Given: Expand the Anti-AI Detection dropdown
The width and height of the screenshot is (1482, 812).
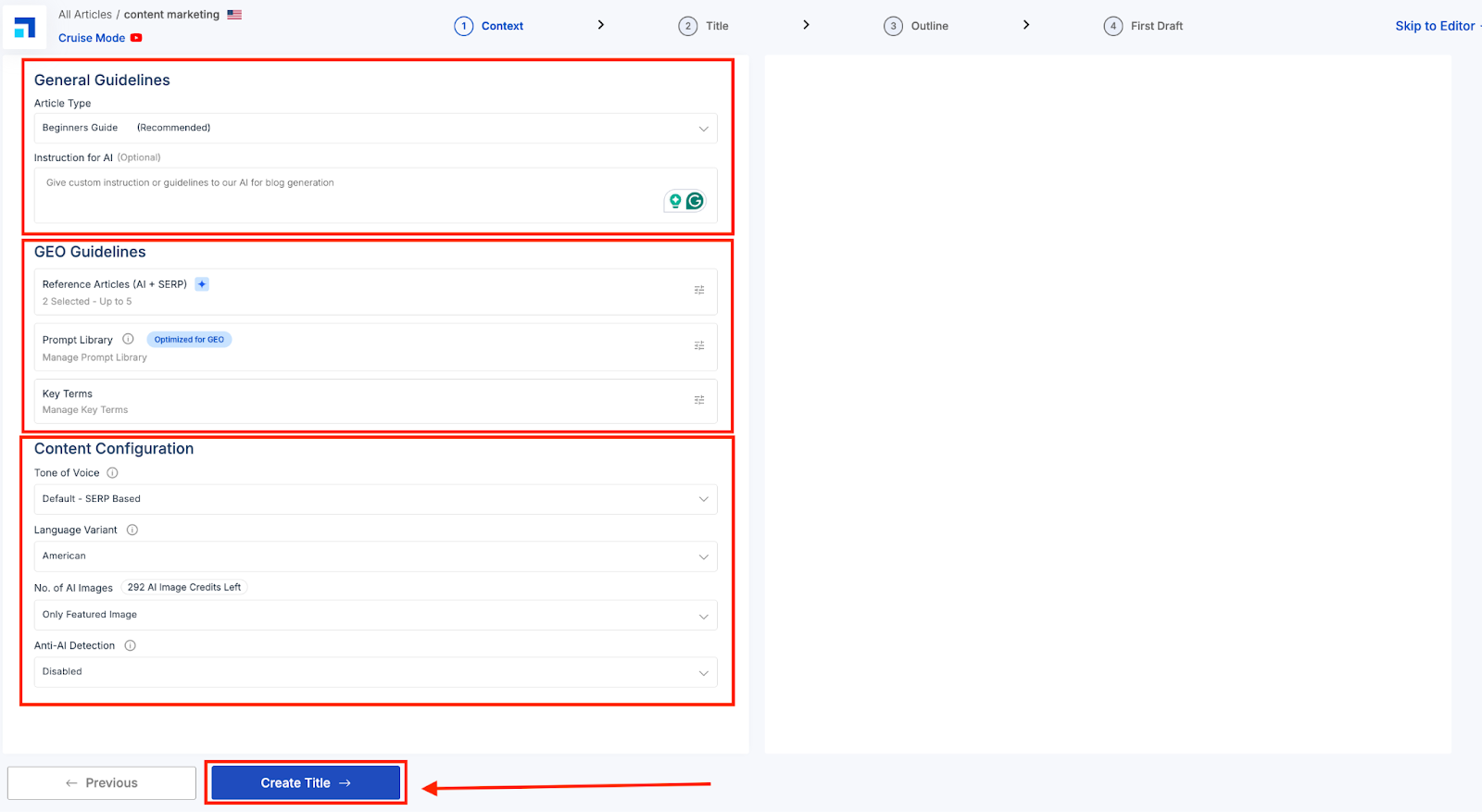Looking at the screenshot, I should [376, 672].
